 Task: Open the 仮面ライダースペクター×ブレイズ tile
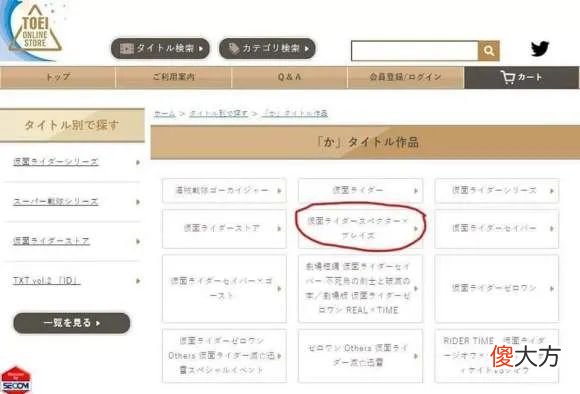point(361,229)
